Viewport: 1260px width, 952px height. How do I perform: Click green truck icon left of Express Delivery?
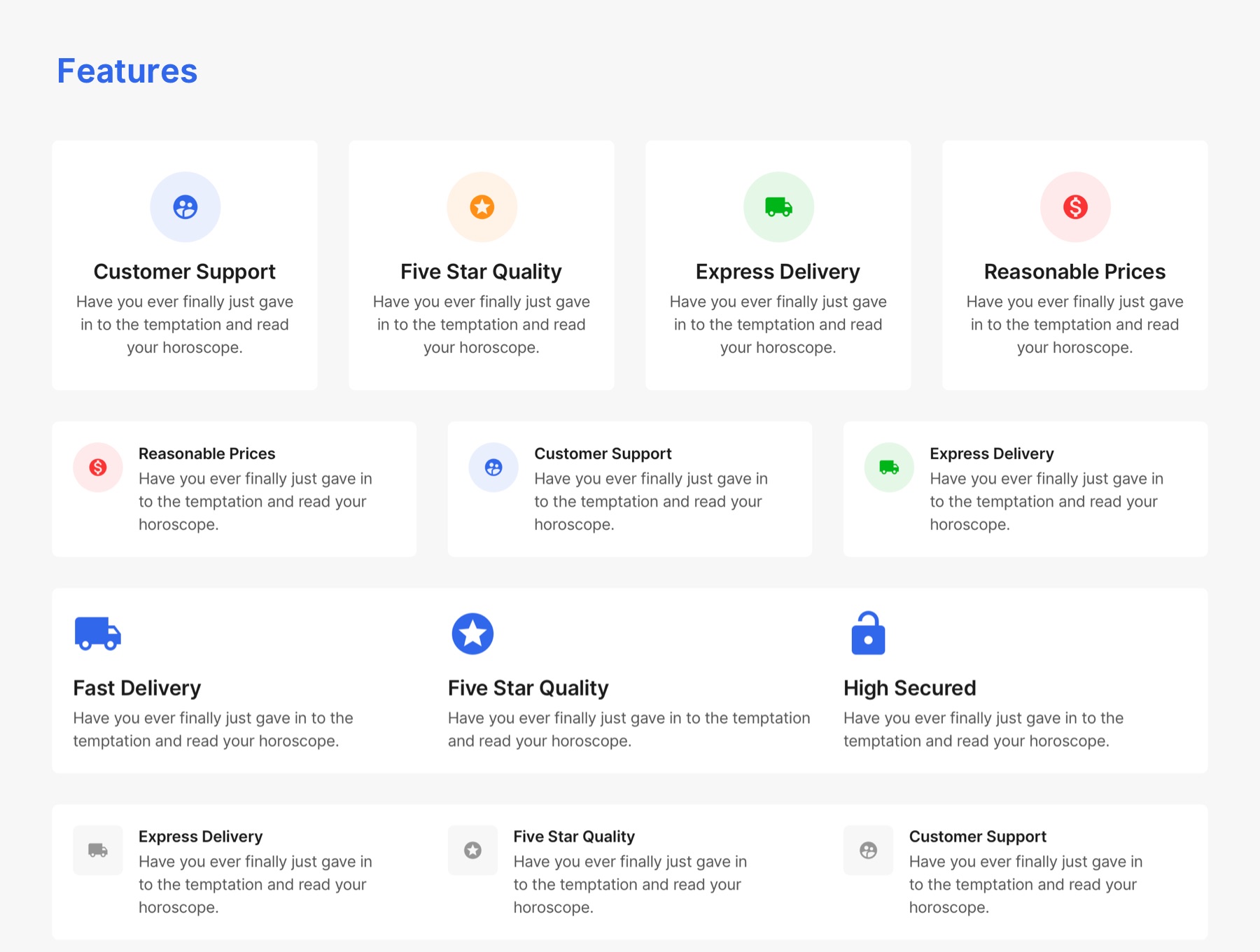click(889, 468)
